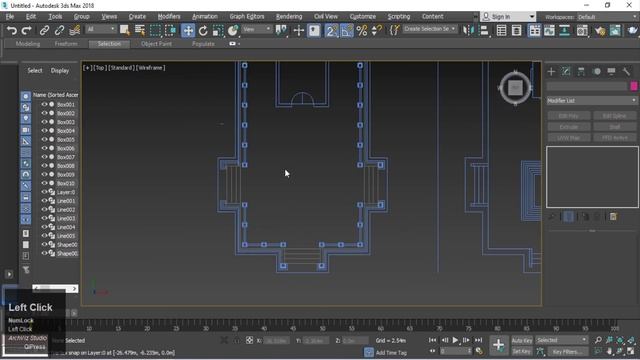Activate the Select and Rotate tool

[x=203, y=30]
